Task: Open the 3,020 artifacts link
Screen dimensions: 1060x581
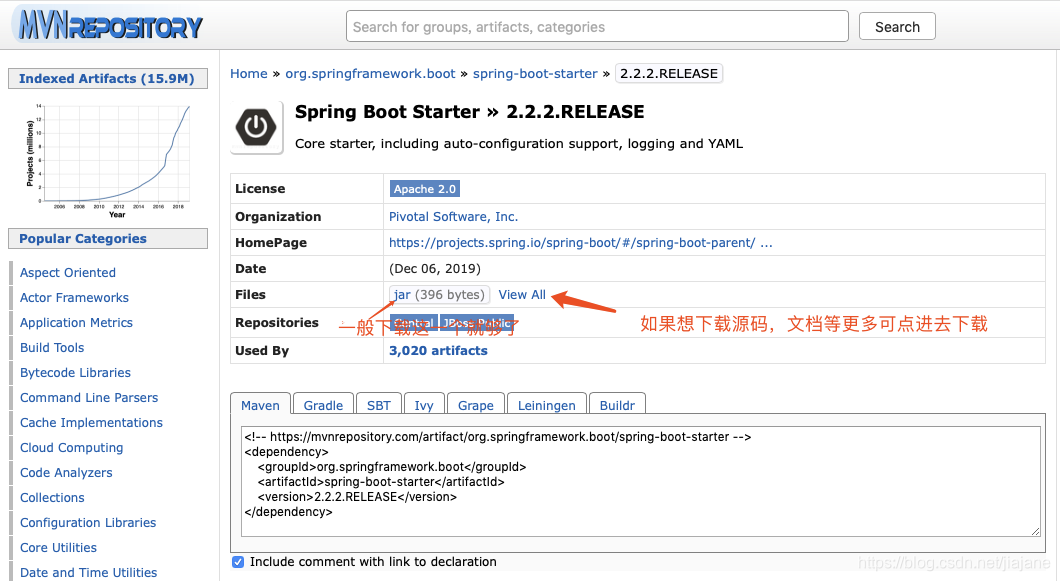Action: pyautogui.click(x=438, y=350)
